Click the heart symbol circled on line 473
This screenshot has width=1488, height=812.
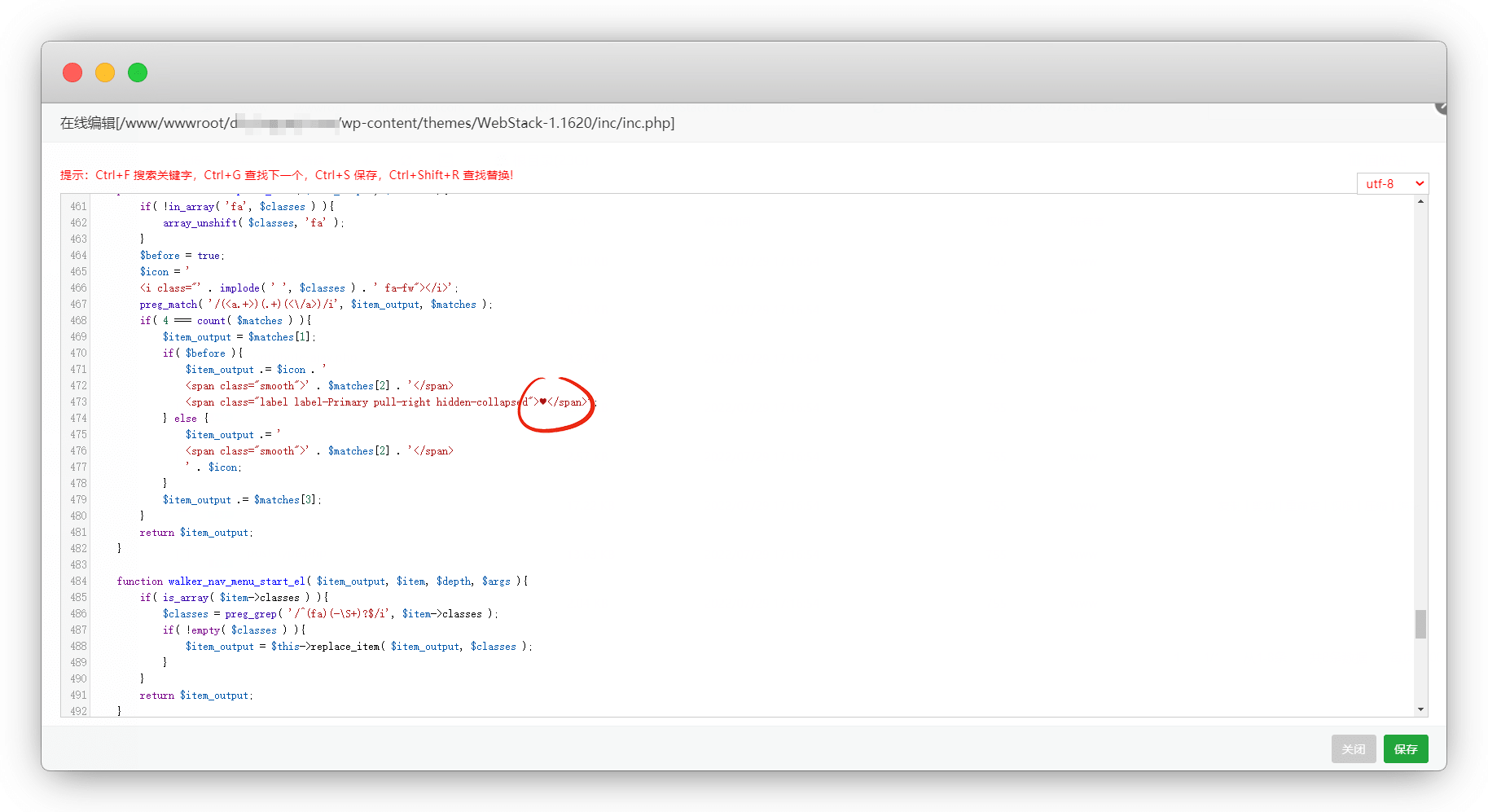coord(543,402)
